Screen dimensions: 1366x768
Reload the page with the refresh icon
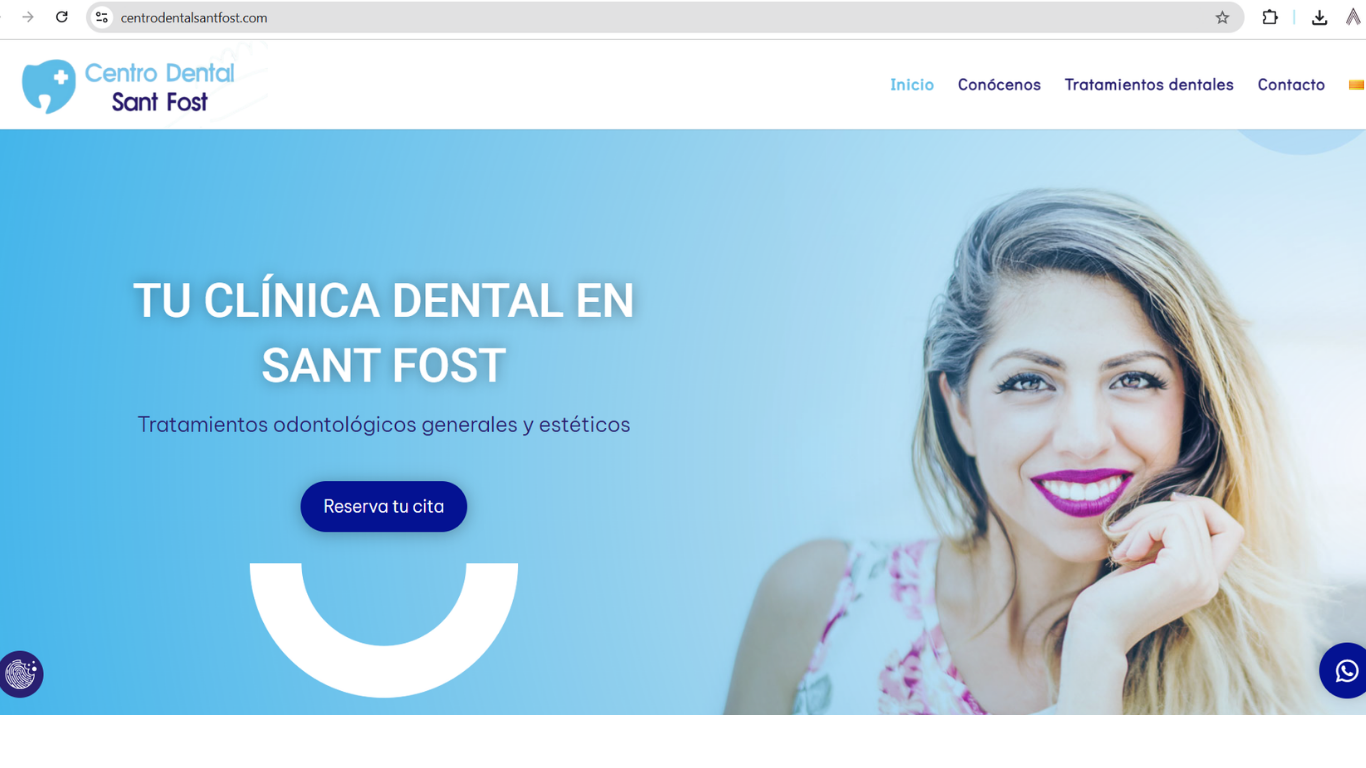(62, 17)
